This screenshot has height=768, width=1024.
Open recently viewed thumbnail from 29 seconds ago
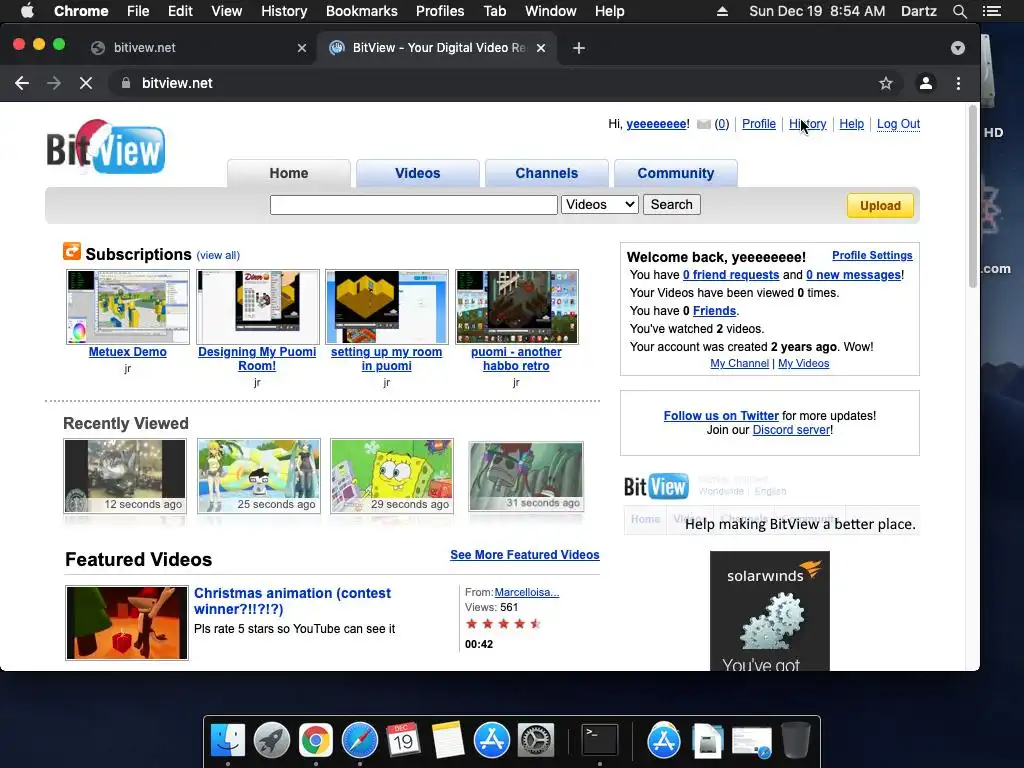click(392, 476)
